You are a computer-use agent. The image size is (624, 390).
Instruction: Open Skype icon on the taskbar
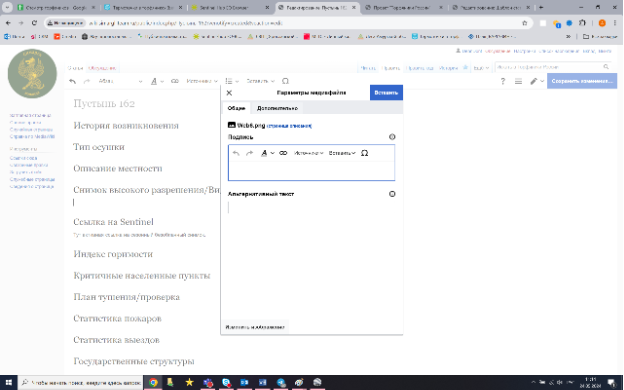click(226, 383)
